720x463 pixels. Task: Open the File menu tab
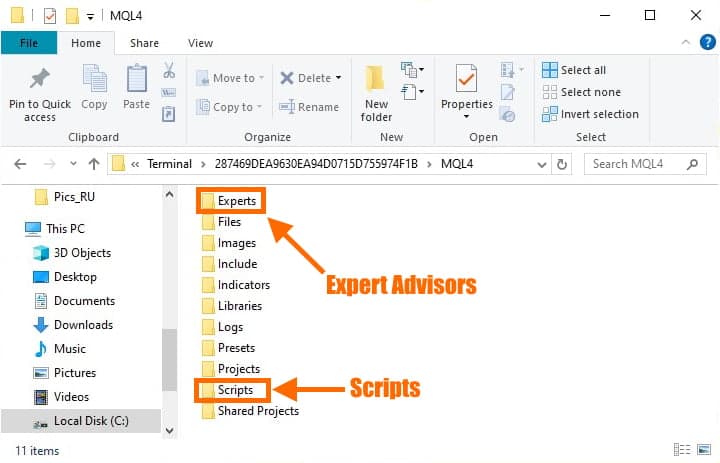29,43
